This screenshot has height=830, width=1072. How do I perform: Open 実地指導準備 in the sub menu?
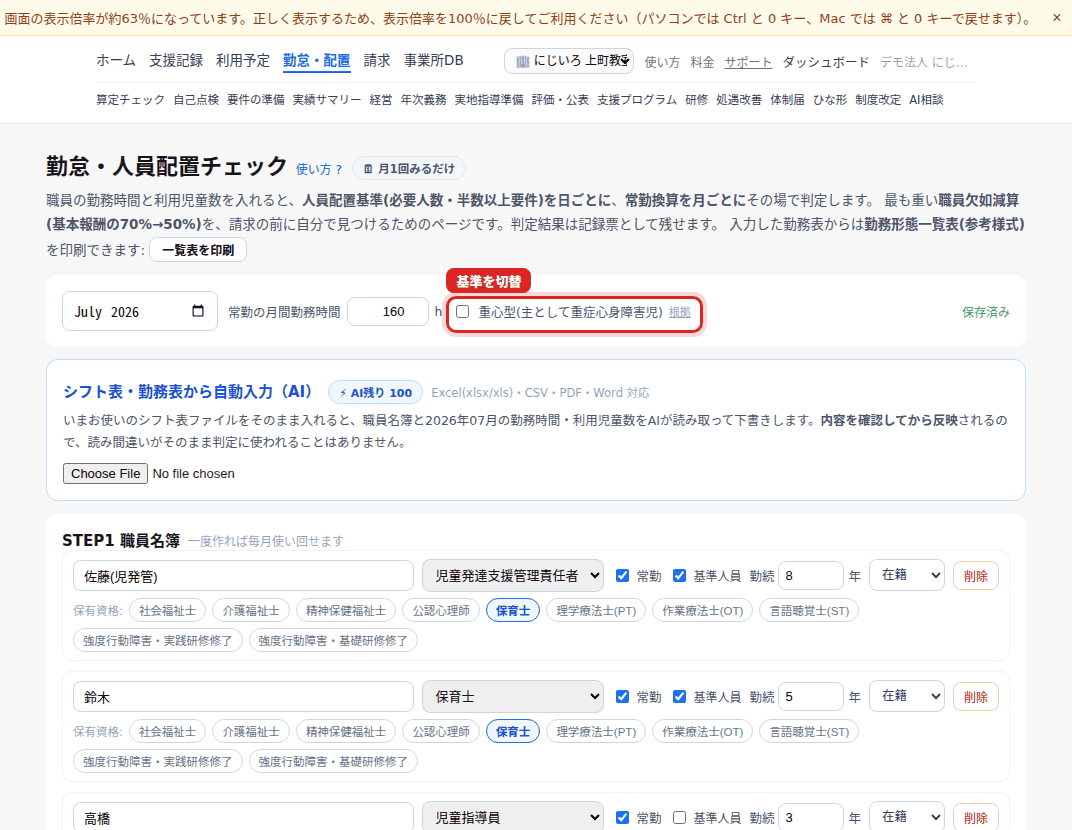[x=489, y=100]
